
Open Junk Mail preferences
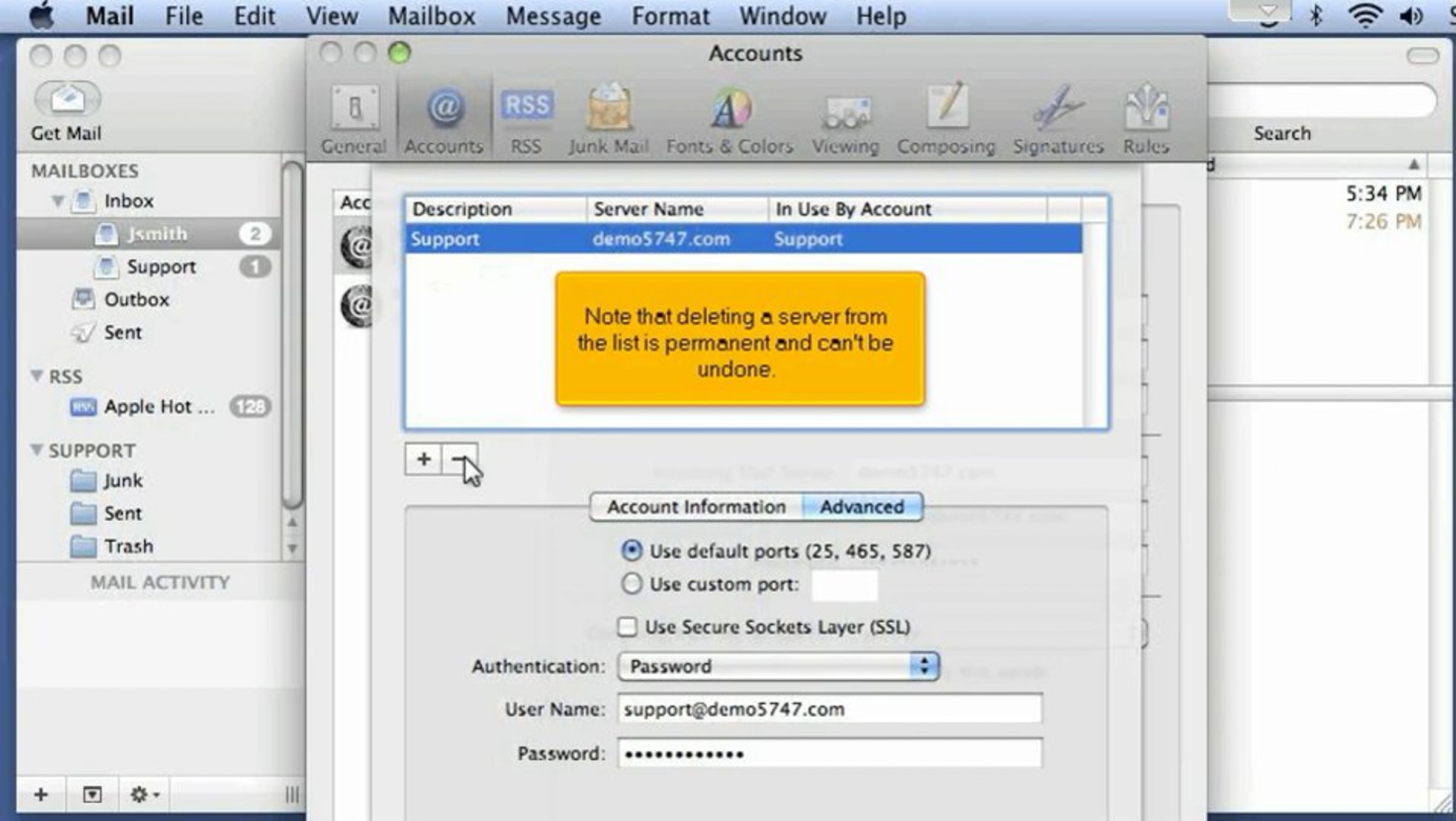608,109
